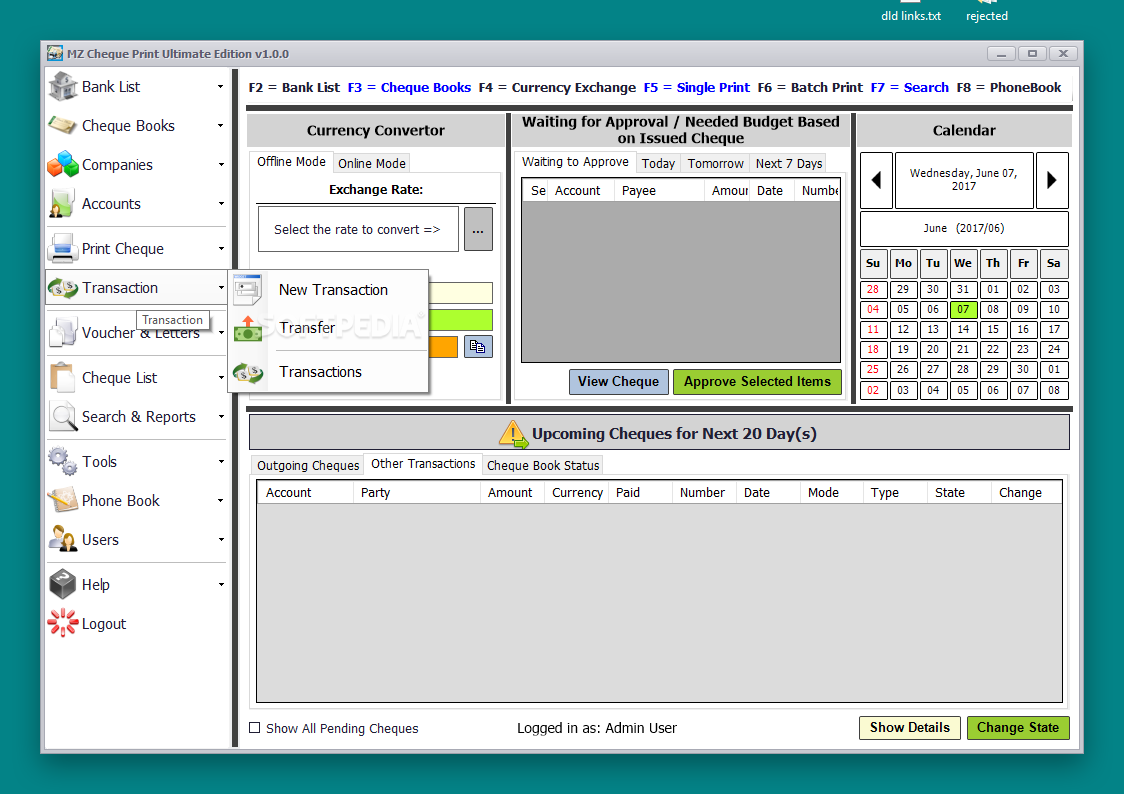Click the View Cheque button

pyautogui.click(x=619, y=382)
